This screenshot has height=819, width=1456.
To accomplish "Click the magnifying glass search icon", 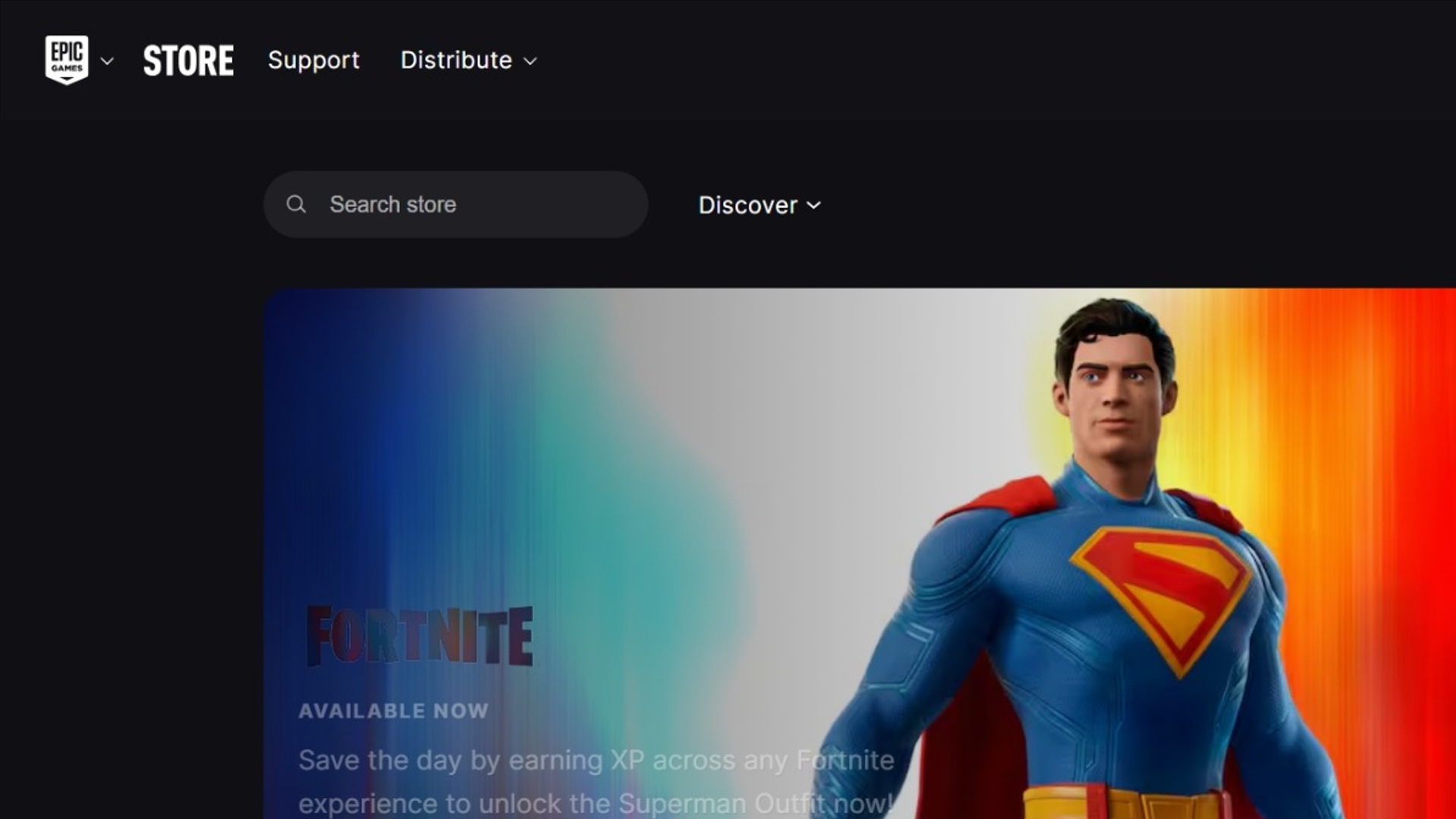I will (296, 204).
